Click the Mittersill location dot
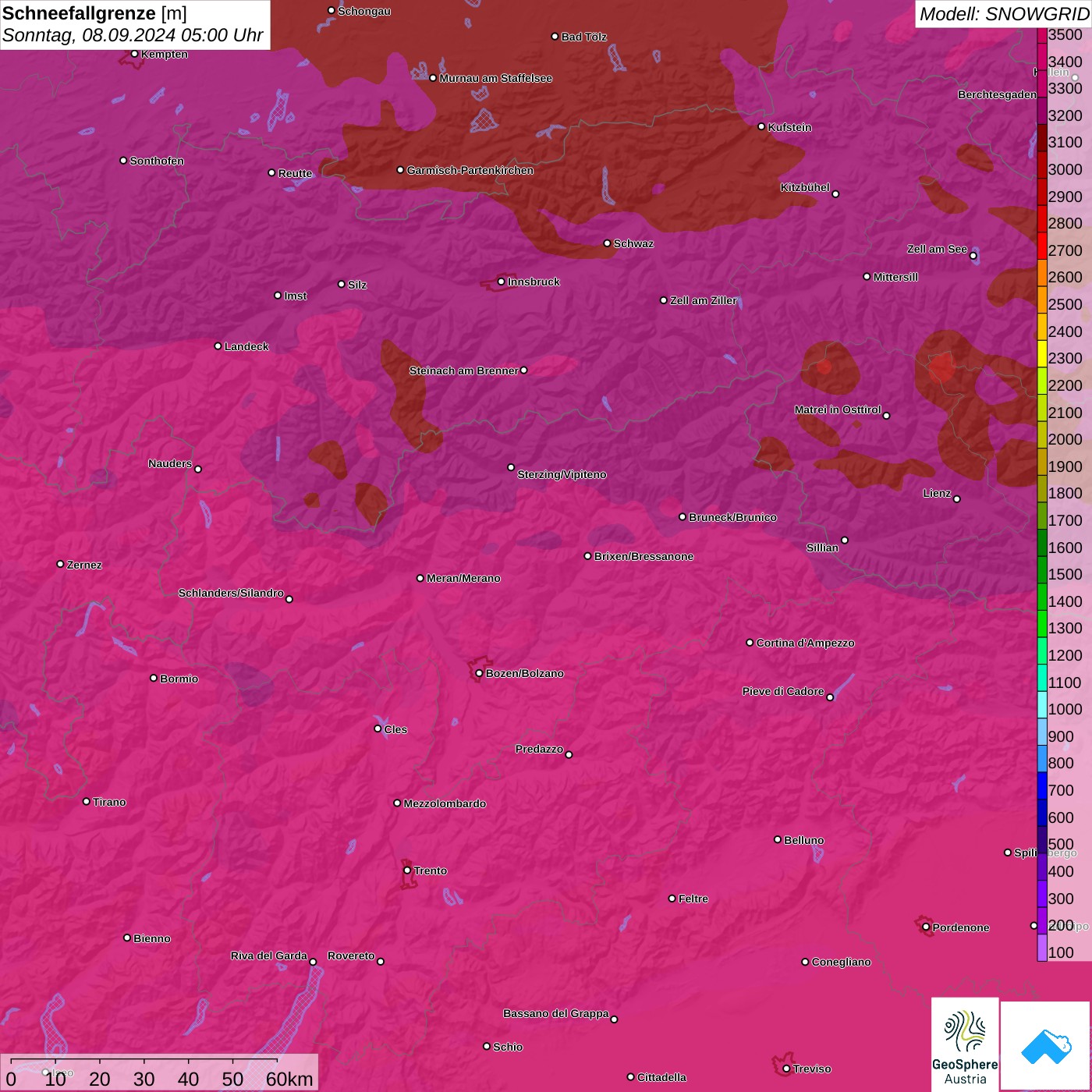 point(867,276)
